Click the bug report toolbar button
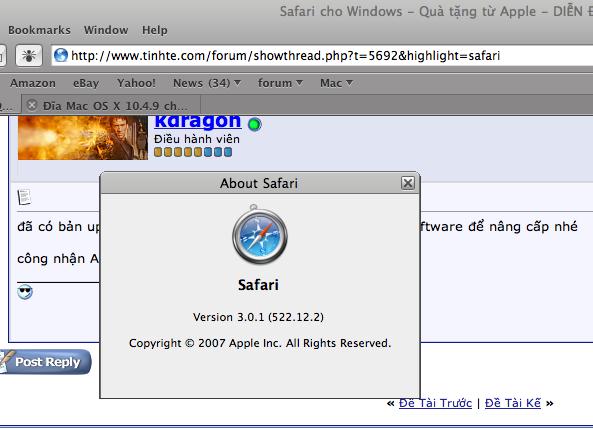 [29, 56]
